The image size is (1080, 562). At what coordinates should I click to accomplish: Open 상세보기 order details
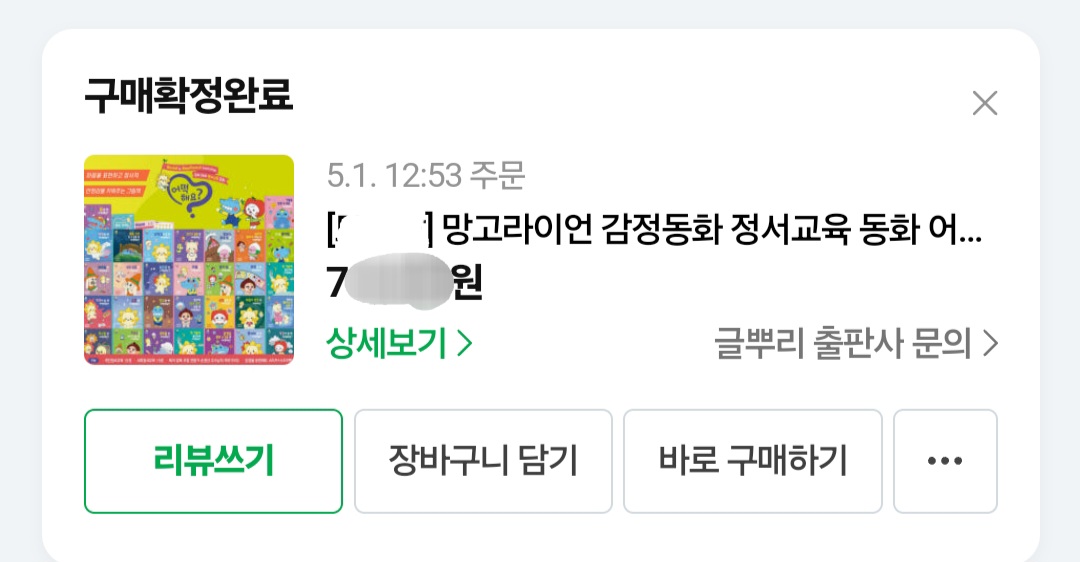click(399, 343)
